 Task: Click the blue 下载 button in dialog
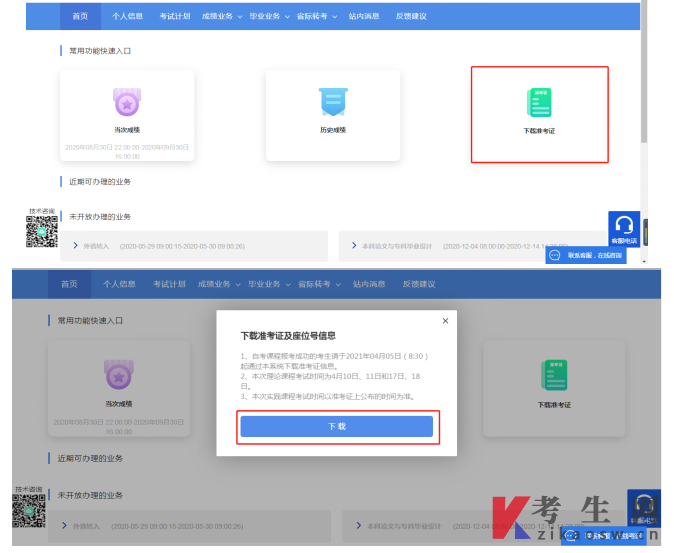[337, 426]
